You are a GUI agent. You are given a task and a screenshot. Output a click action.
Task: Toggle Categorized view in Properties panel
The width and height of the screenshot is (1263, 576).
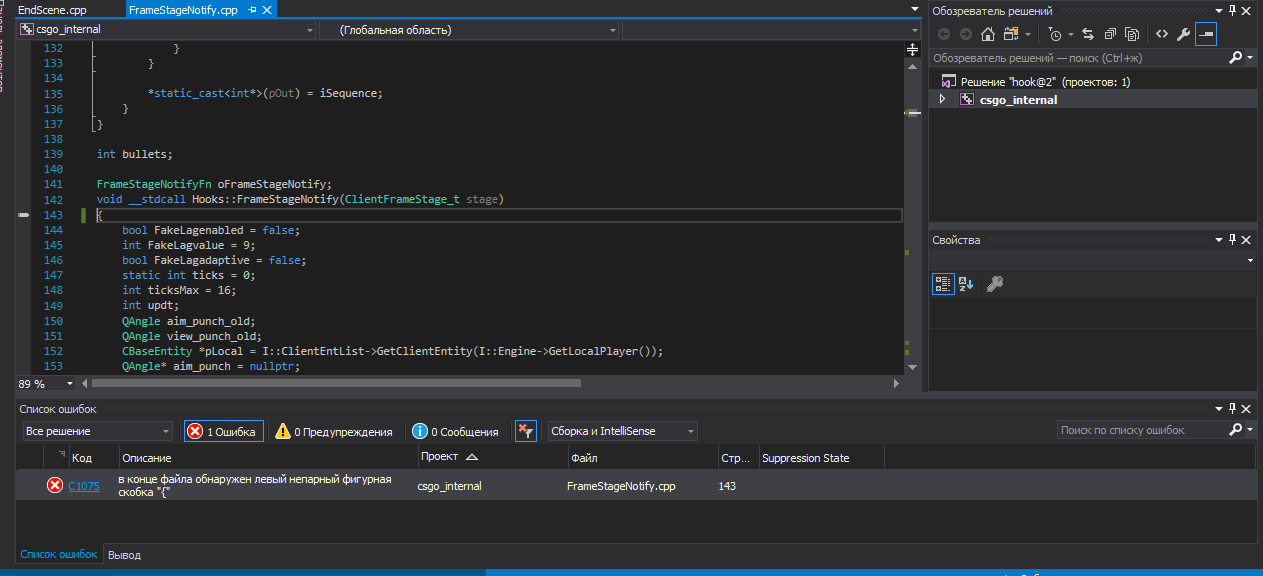tap(943, 284)
